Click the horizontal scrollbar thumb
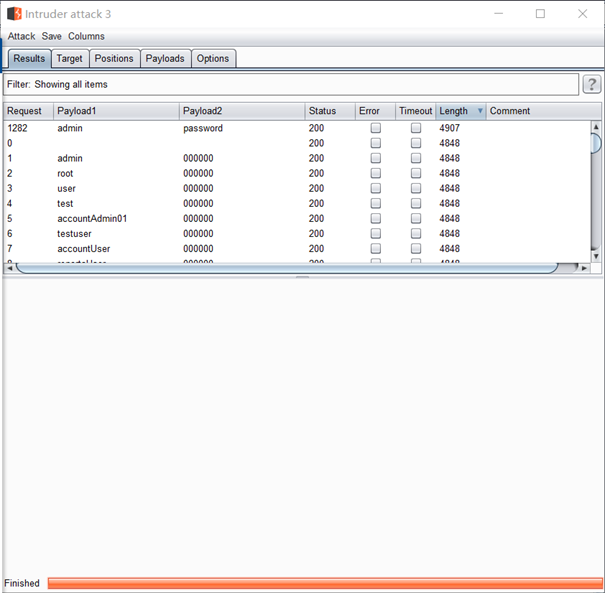 coord(287,268)
